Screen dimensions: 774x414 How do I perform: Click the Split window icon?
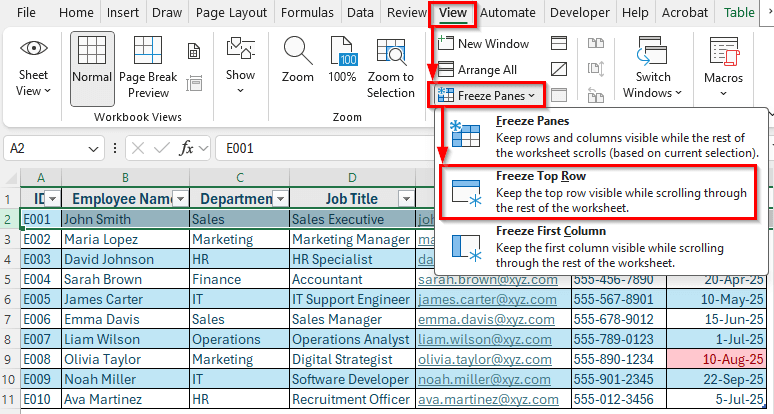(x=559, y=43)
